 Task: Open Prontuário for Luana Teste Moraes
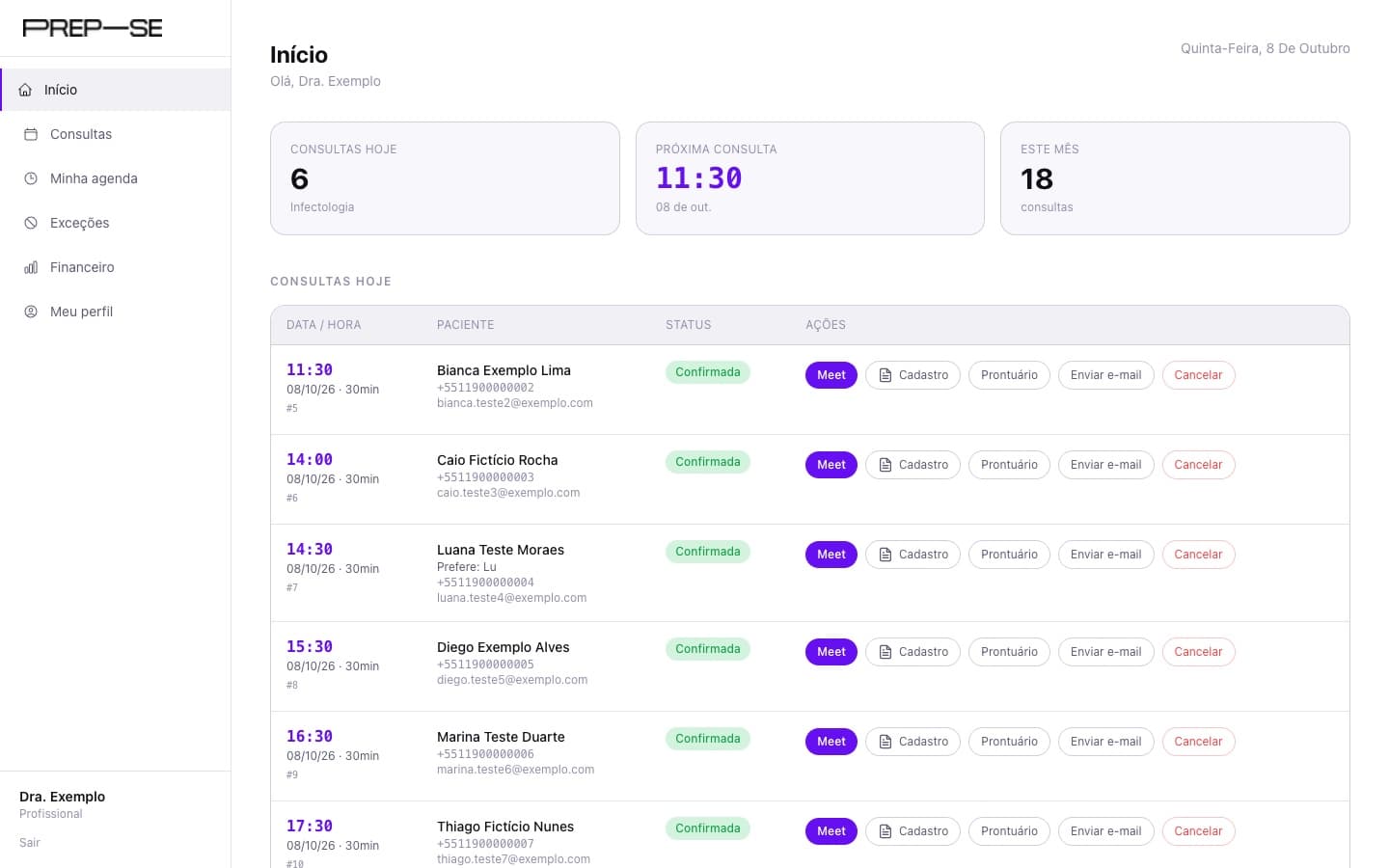point(1009,555)
